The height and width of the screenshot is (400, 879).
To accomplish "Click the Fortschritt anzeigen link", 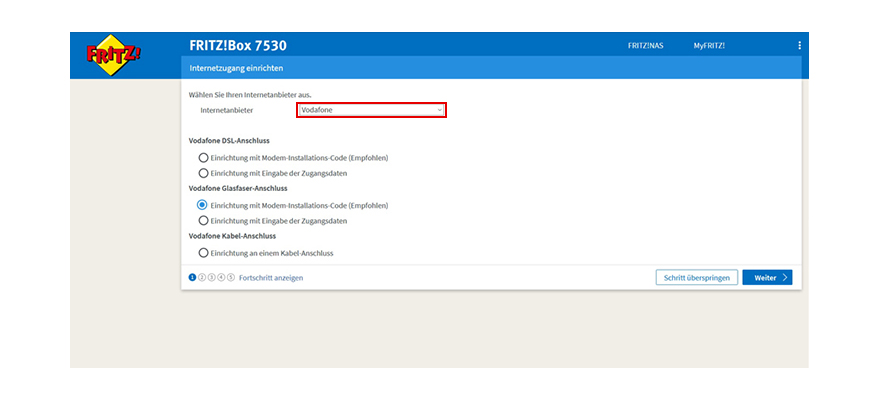I will pyautogui.click(x=271, y=277).
